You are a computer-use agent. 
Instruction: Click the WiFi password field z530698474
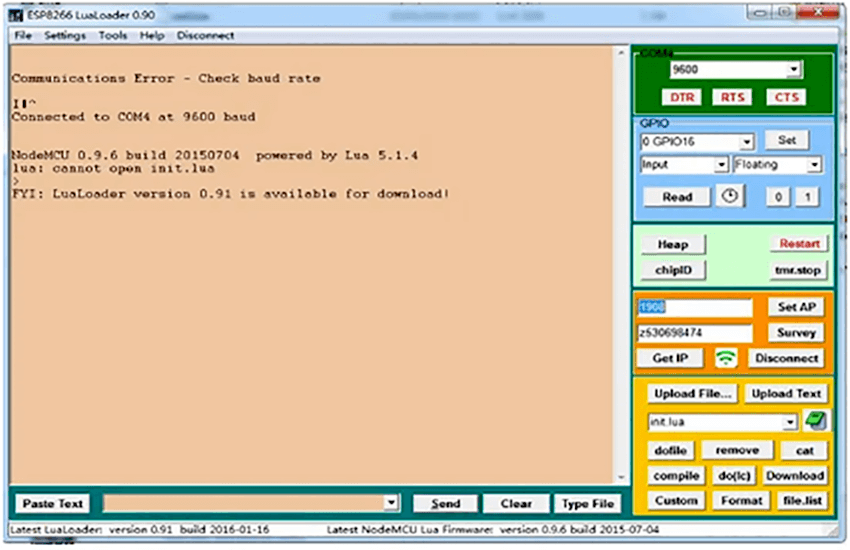[x=694, y=333]
